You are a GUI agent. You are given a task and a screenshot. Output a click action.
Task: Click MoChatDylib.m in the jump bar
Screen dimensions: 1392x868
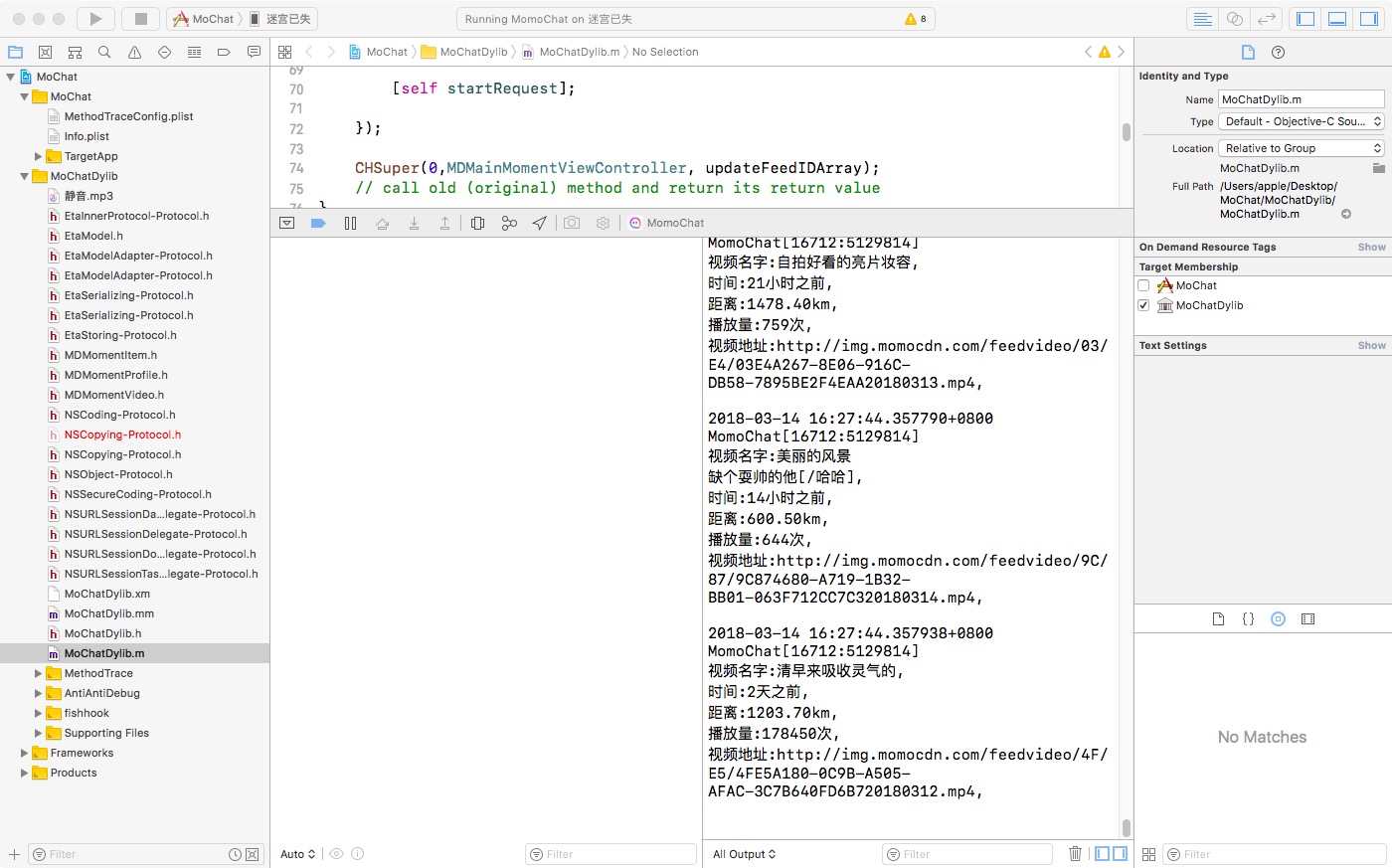pos(571,52)
